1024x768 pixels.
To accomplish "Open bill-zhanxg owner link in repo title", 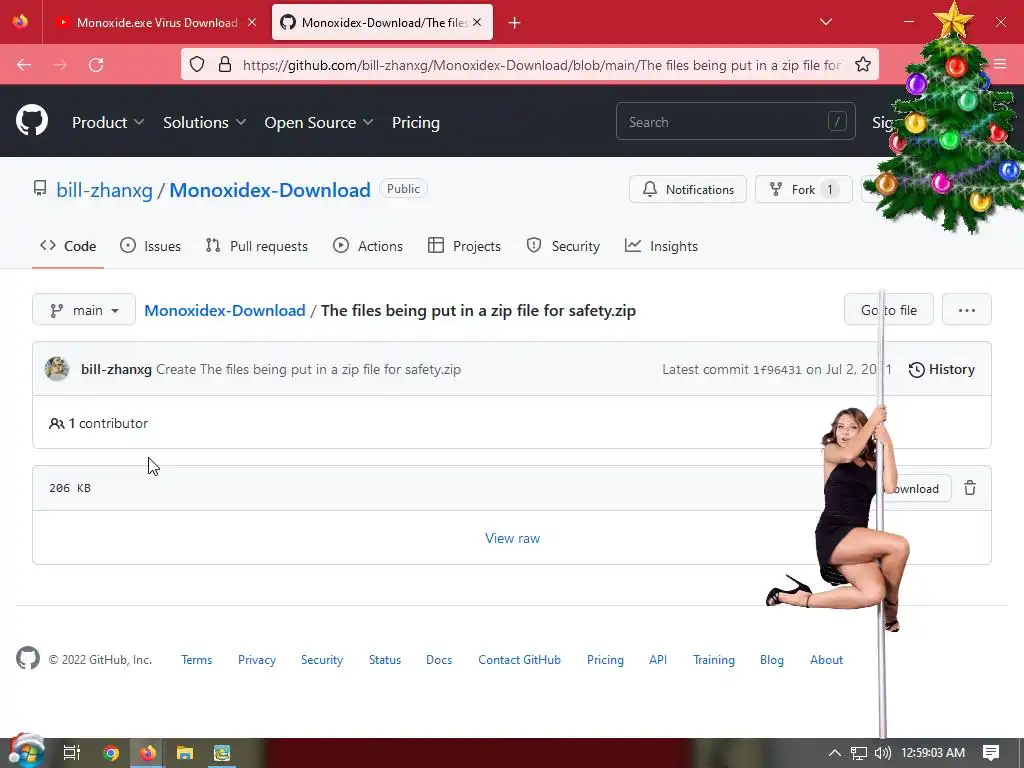I will point(104,190).
